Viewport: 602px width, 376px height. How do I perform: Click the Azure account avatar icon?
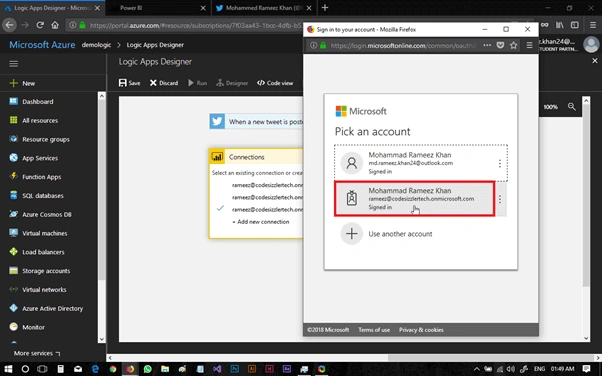coord(591,45)
